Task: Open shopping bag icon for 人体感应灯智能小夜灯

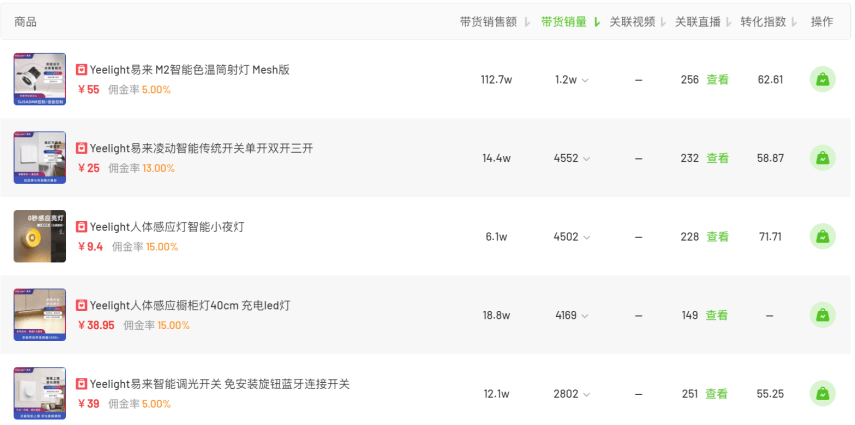Action: (822, 237)
